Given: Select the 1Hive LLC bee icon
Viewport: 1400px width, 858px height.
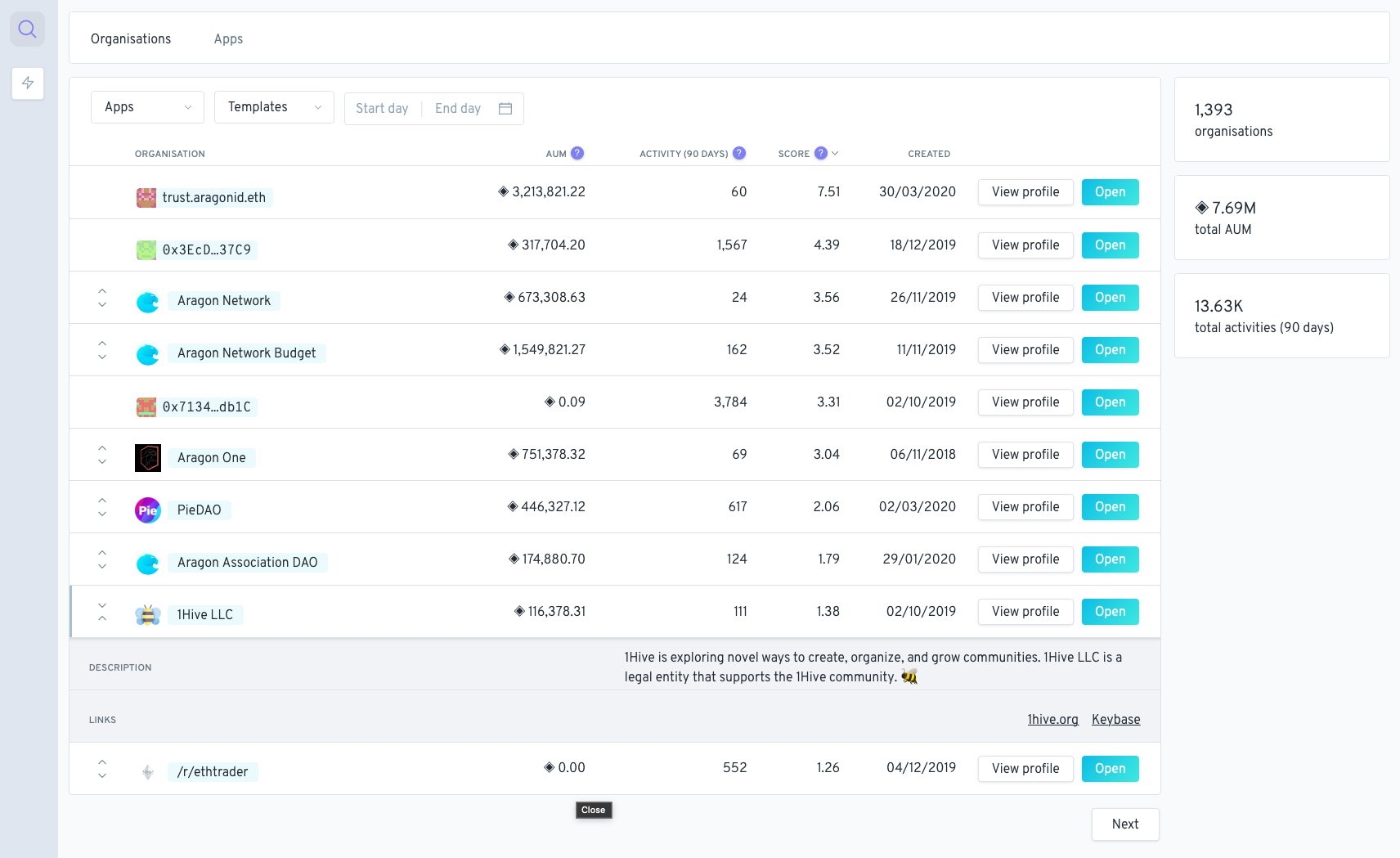Looking at the screenshot, I should 148,615.
